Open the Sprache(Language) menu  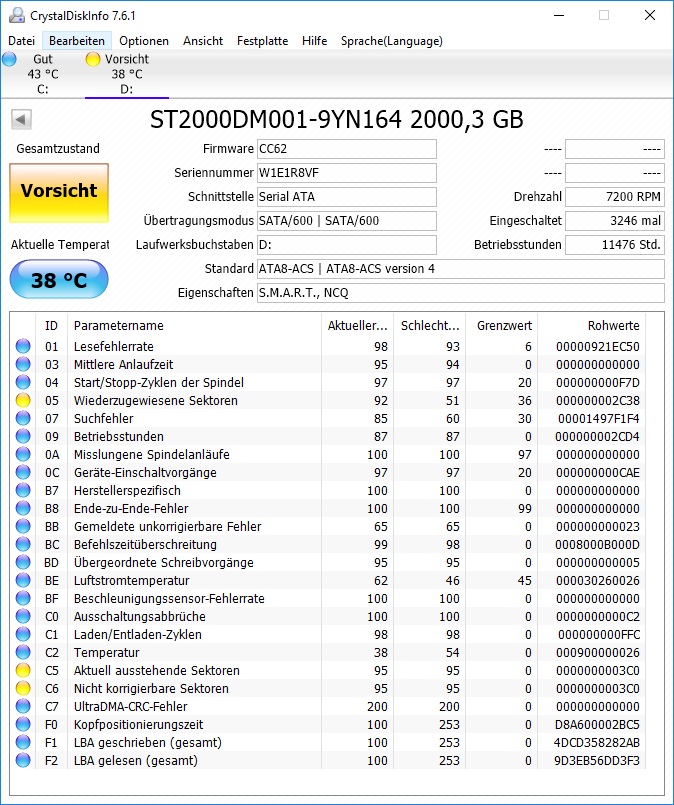[392, 41]
